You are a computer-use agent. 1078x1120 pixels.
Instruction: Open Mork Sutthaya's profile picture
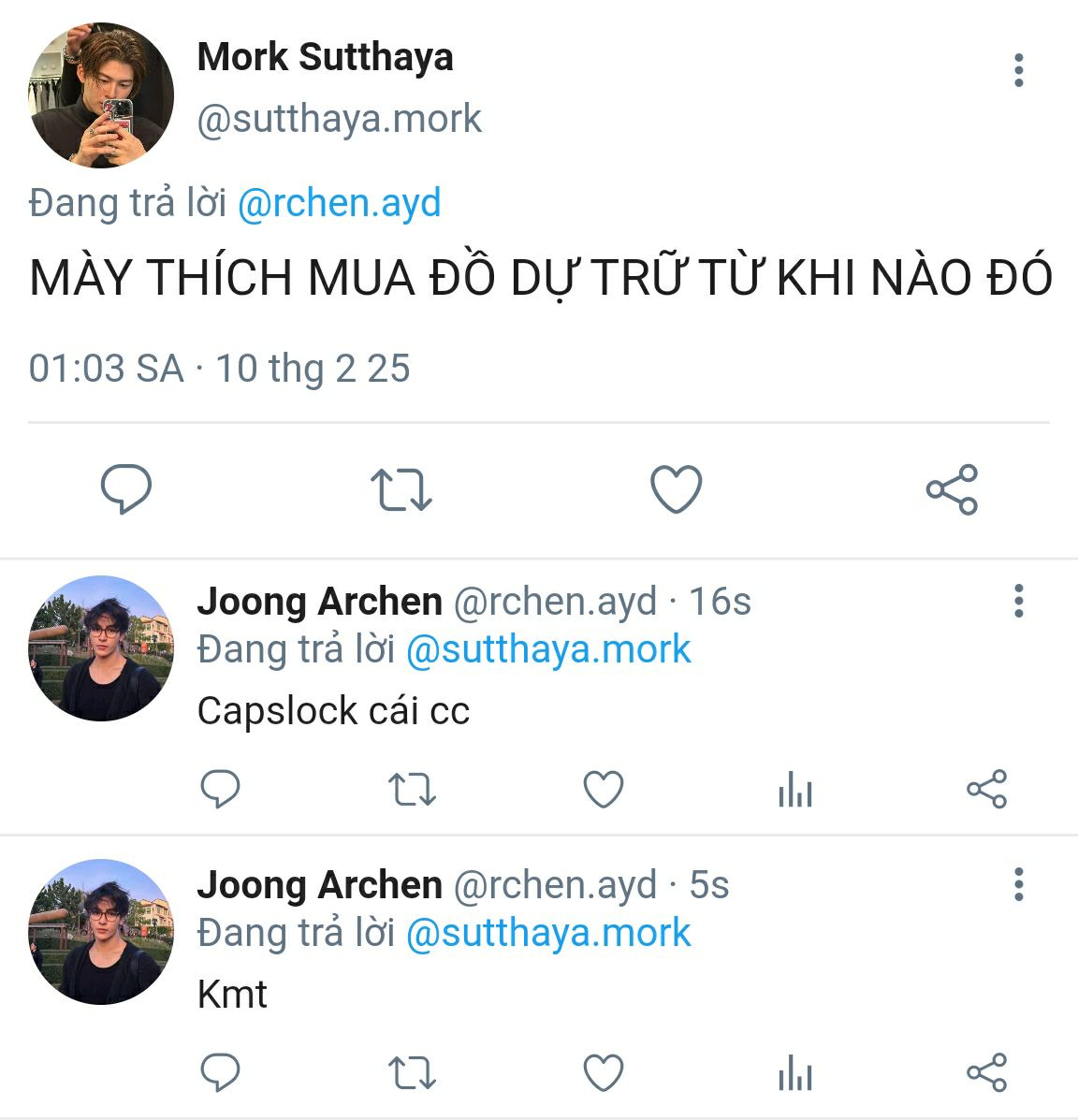tap(101, 95)
